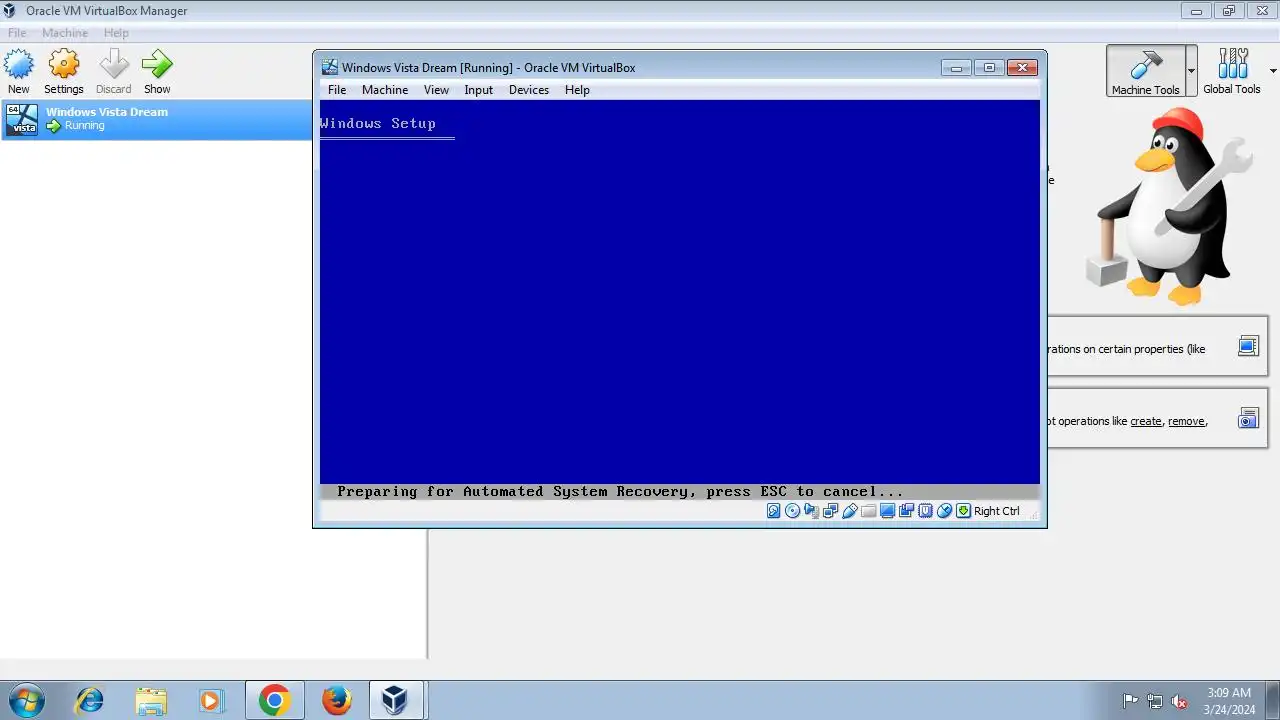Click the mouse integration status icon
The height and width of the screenshot is (720, 1280).
[944, 511]
